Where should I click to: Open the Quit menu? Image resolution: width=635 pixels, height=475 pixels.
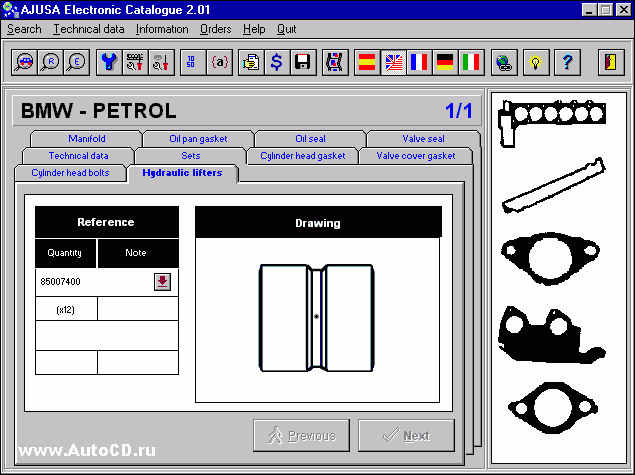click(286, 29)
